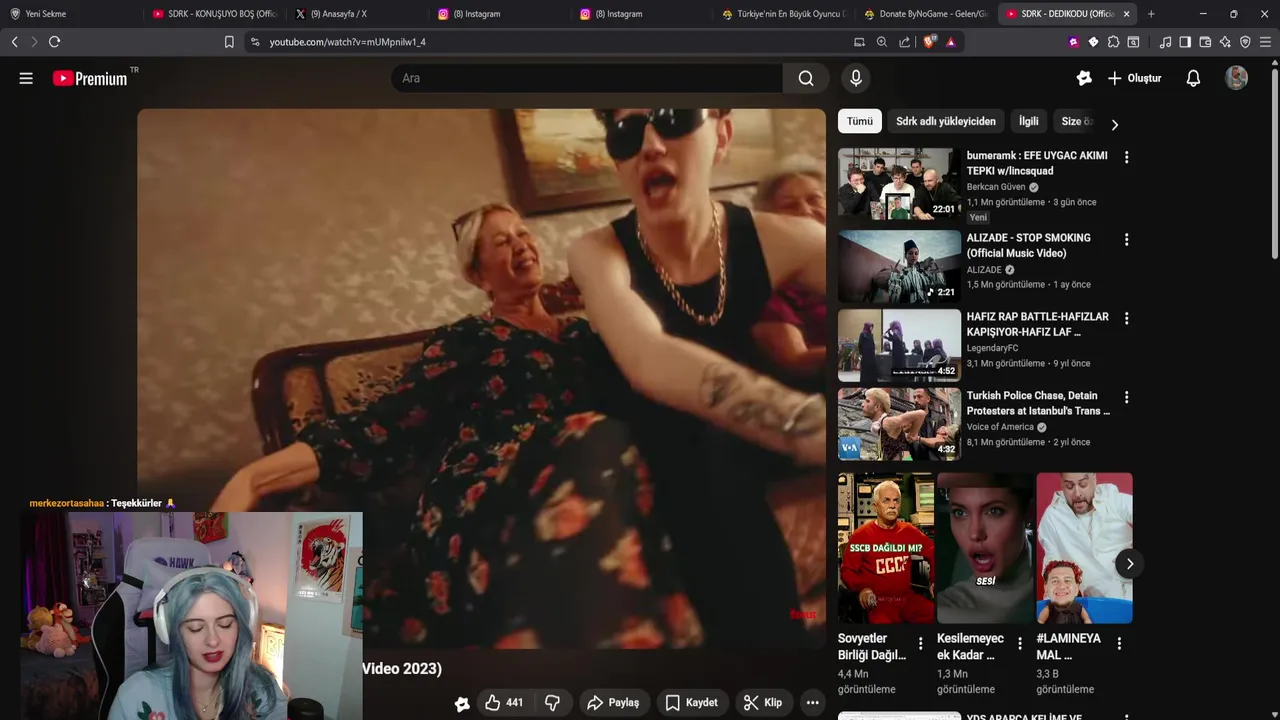Open the bumeramk EFE UYGAC thumbnail
This screenshot has height=720, width=1280.
pos(899,183)
